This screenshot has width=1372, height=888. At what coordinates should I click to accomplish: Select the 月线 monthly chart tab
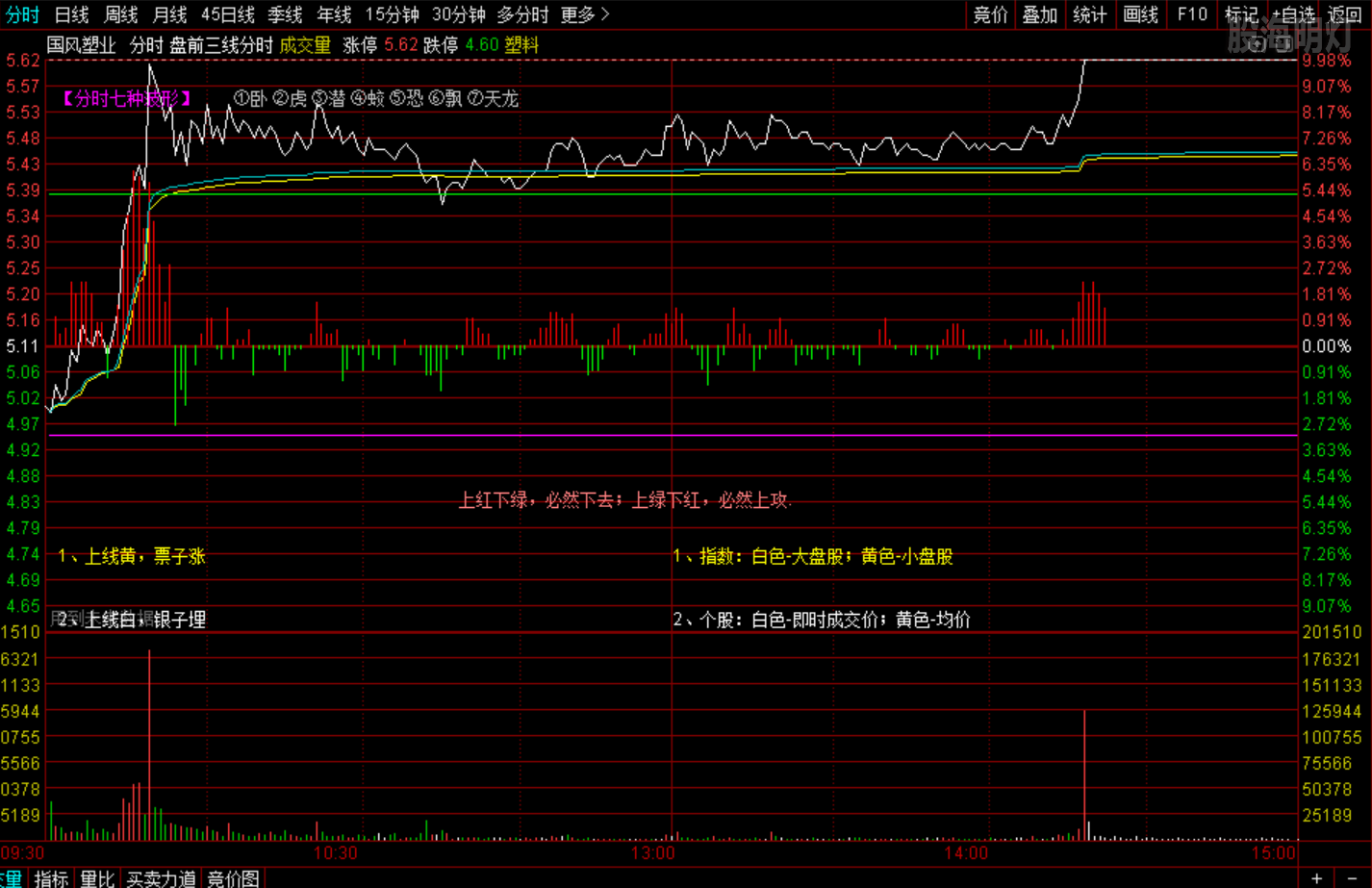pos(169,14)
